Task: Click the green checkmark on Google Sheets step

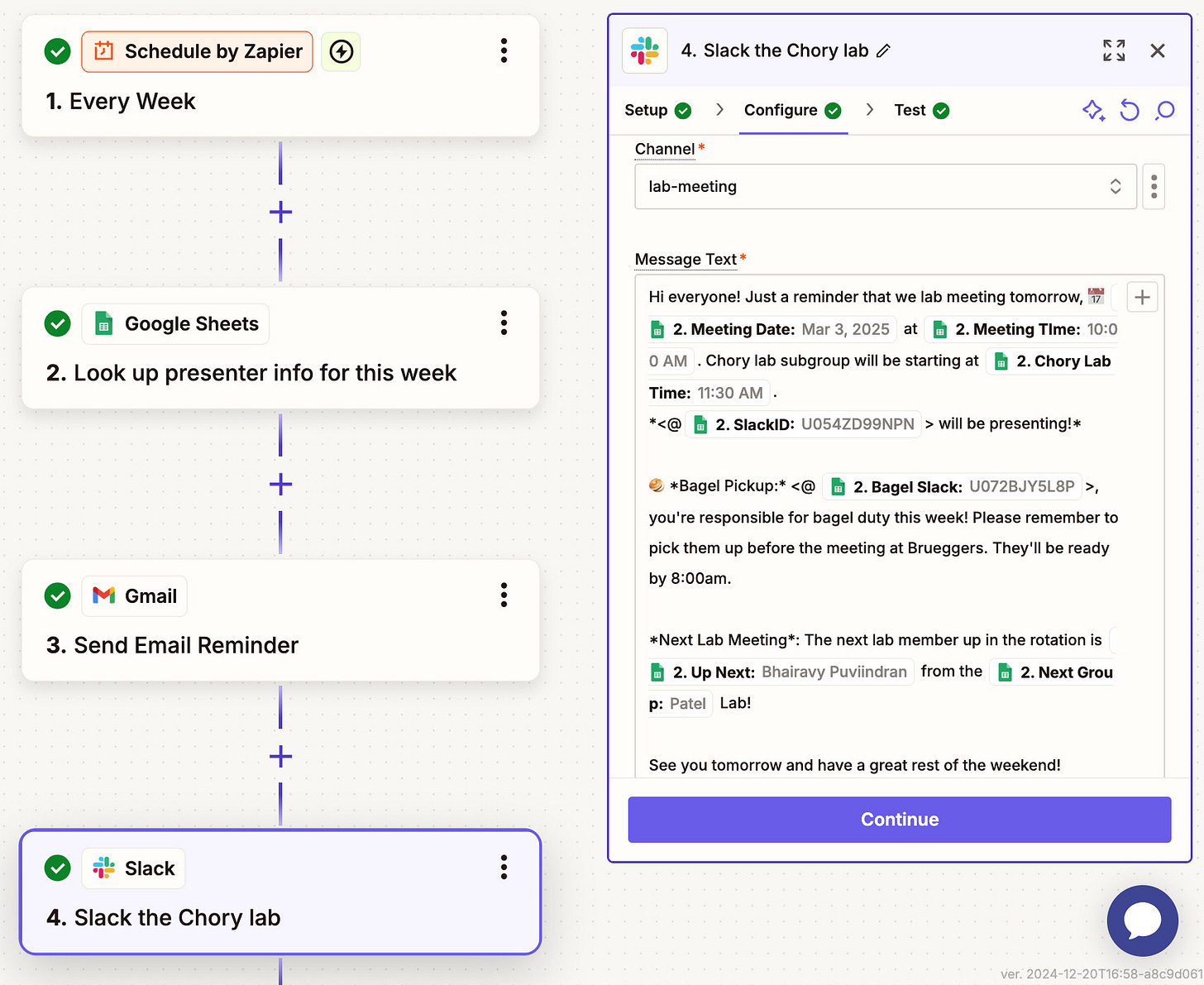Action: tap(57, 323)
